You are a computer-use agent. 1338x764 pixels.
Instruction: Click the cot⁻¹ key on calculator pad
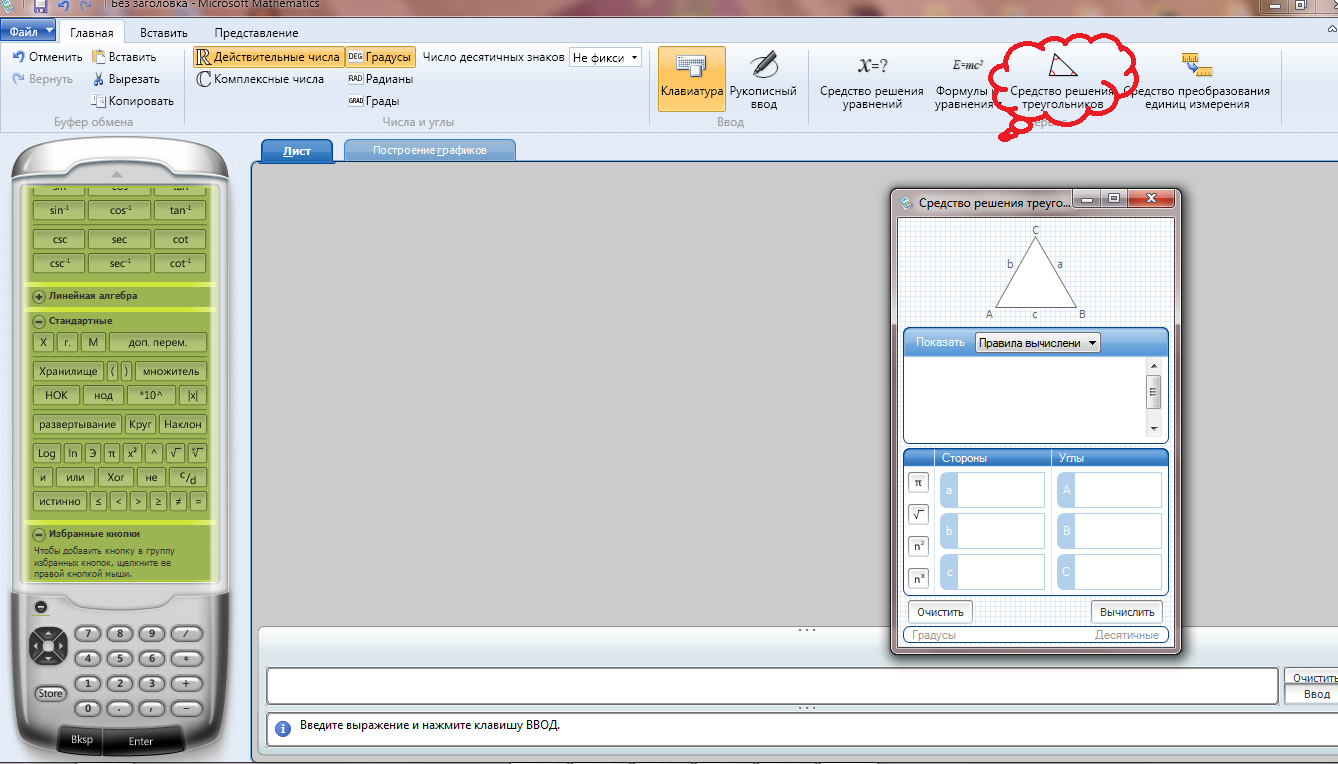[180, 263]
